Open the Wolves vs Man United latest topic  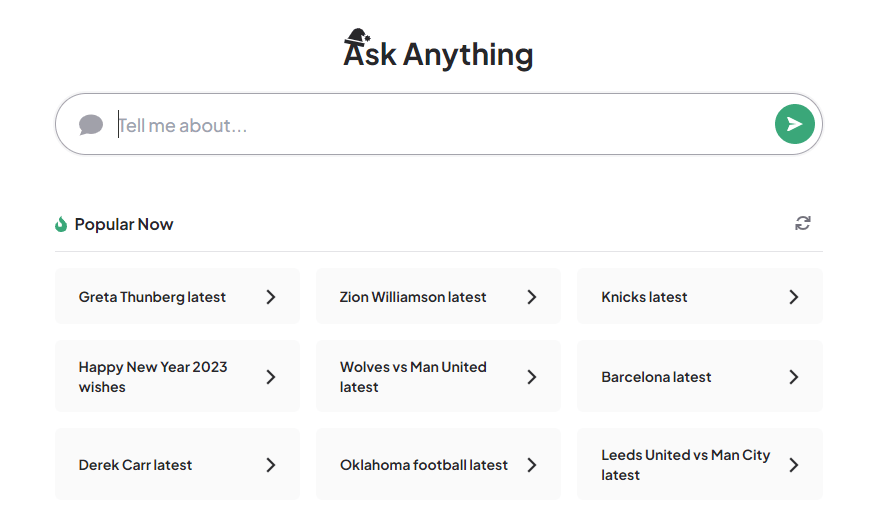(413, 377)
